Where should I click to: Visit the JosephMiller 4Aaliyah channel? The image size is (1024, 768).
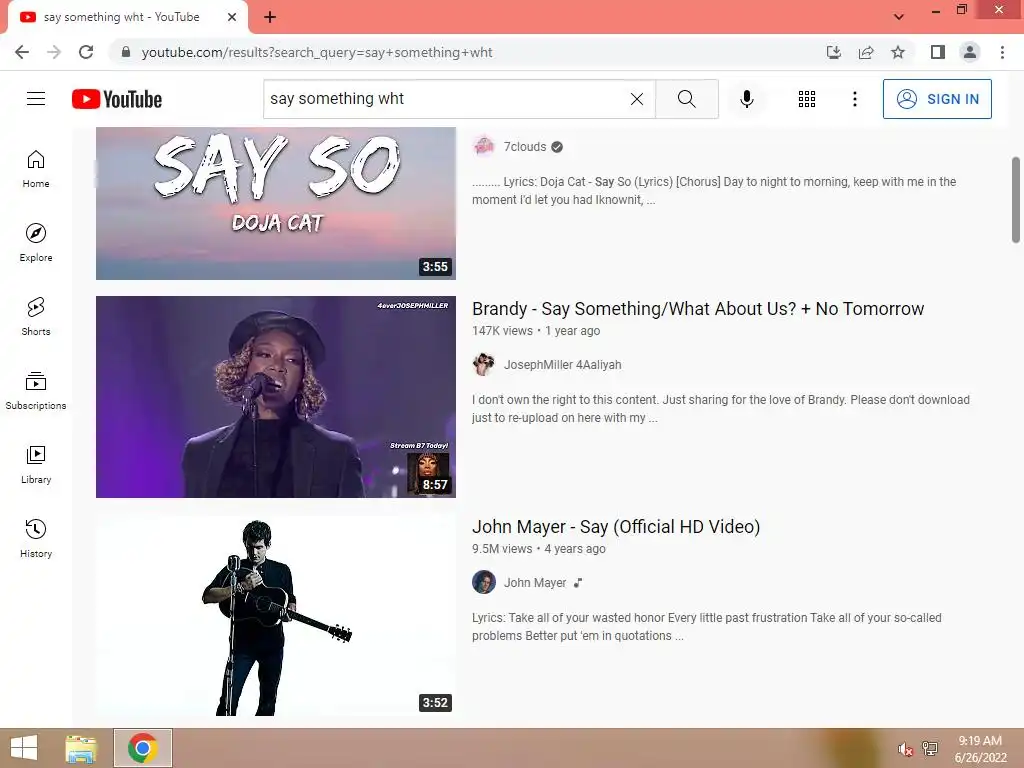(x=562, y=365)
